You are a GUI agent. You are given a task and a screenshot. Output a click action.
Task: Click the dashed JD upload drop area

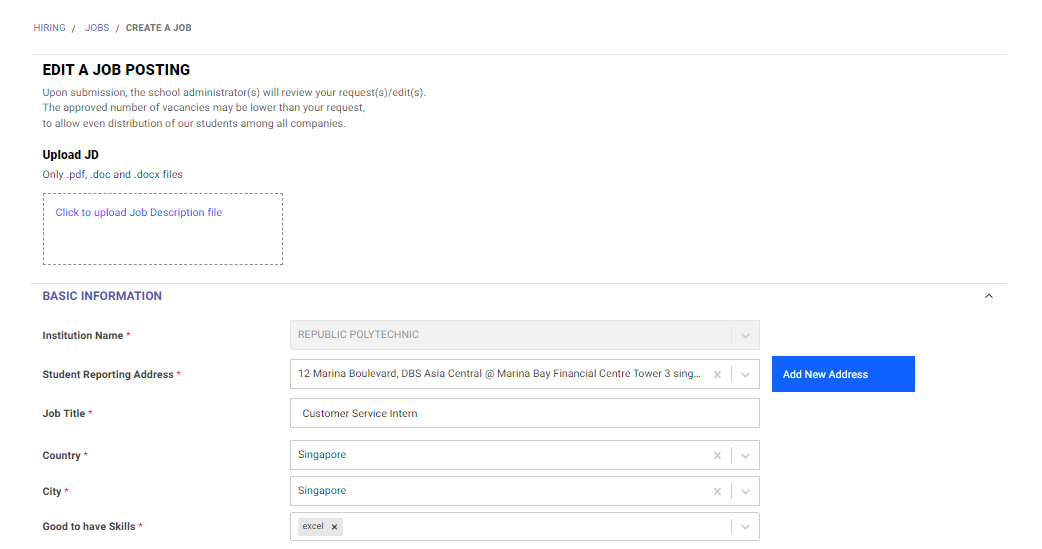(x=163, y=229)
